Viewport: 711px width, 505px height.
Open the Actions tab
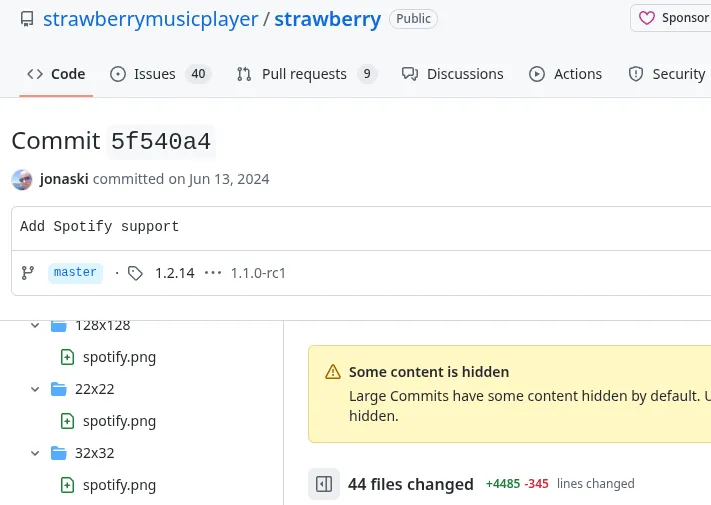pyautogui.click(x=565, y=74)
